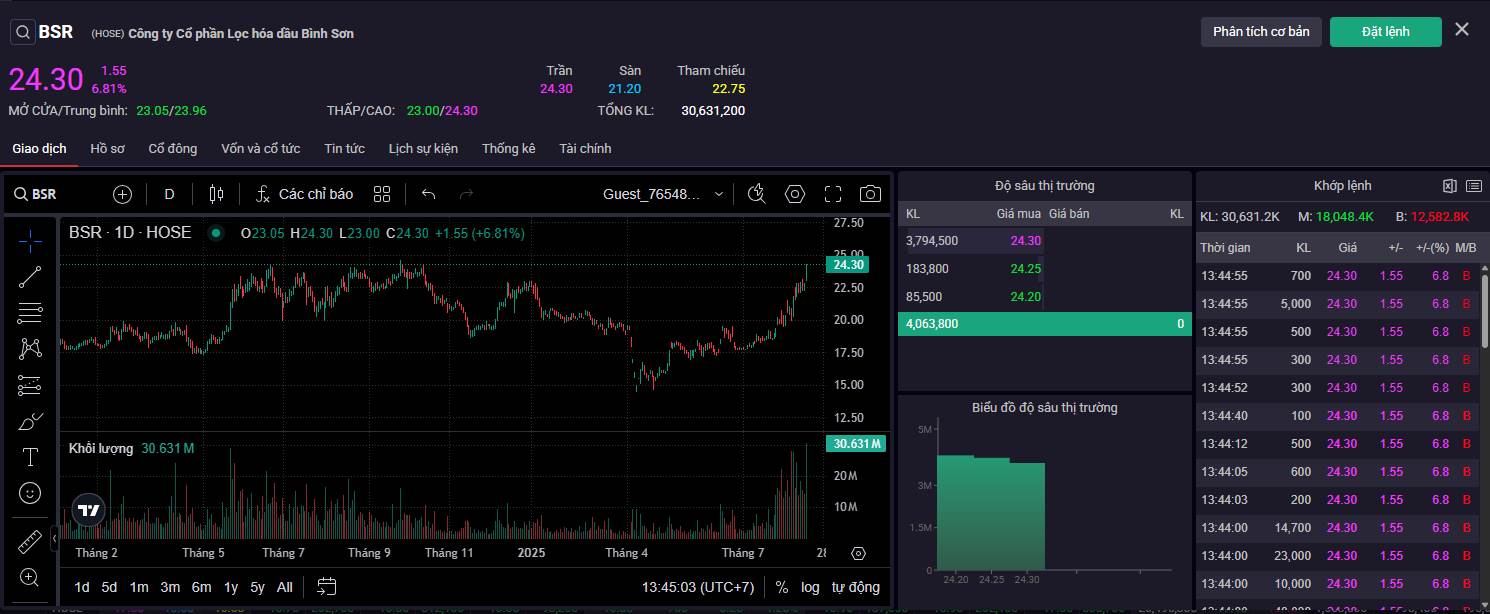This screenshot has height=614, width=1490.
Task: Open the candlestick chart style menu
Action: [216, 194]
